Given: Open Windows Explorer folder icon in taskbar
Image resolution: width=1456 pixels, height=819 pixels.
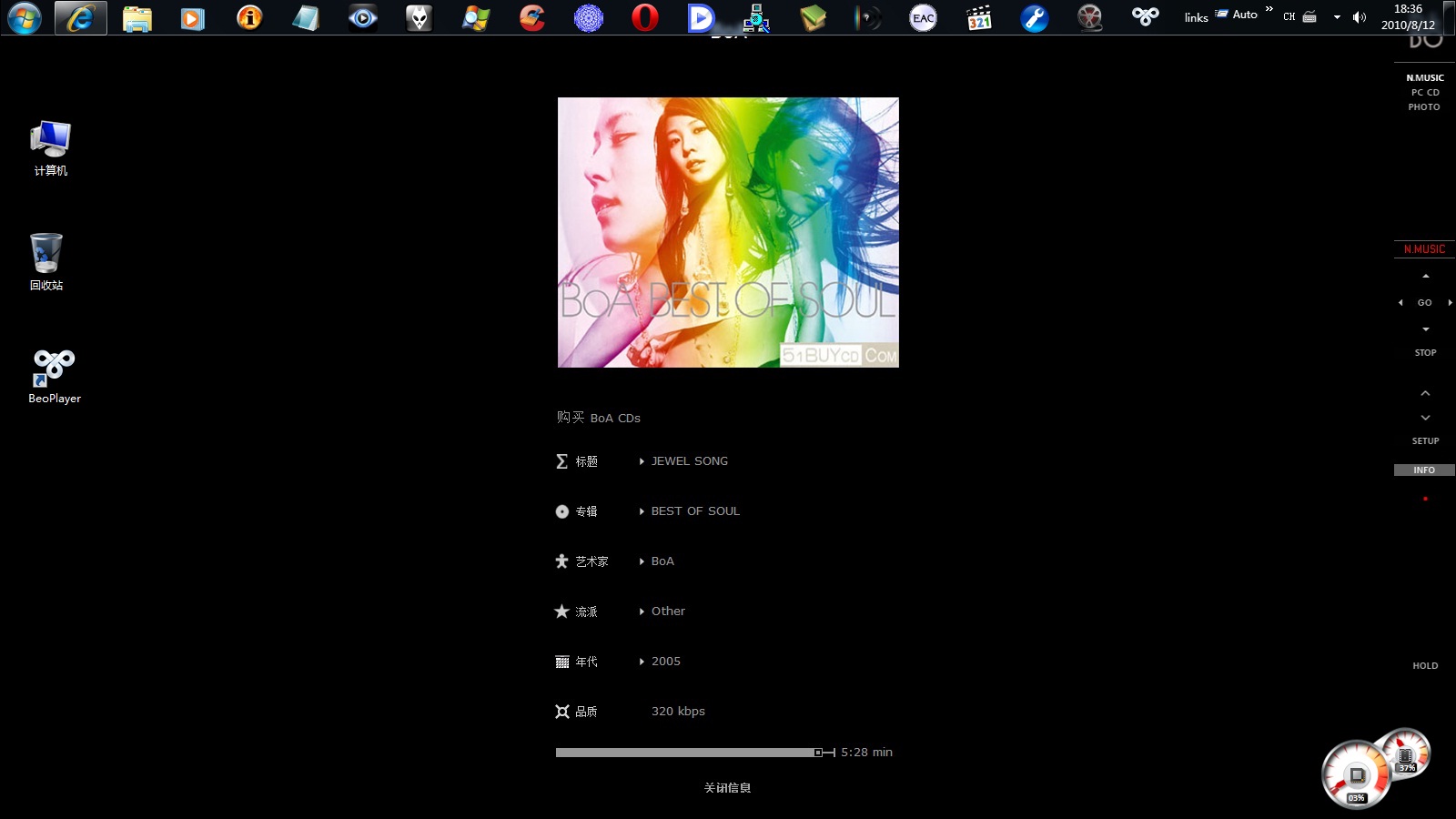Looking at the screenshot, I should point(137,18).
